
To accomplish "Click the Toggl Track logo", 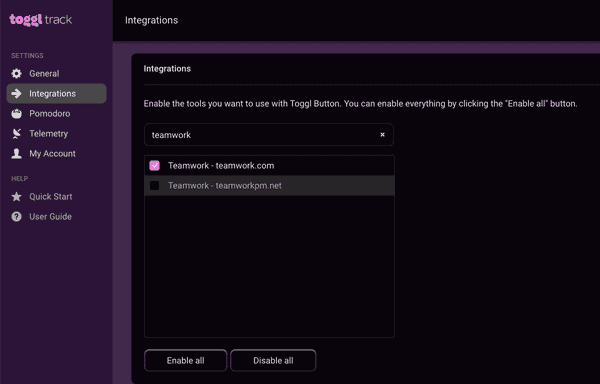I will [x=41, y=20].
